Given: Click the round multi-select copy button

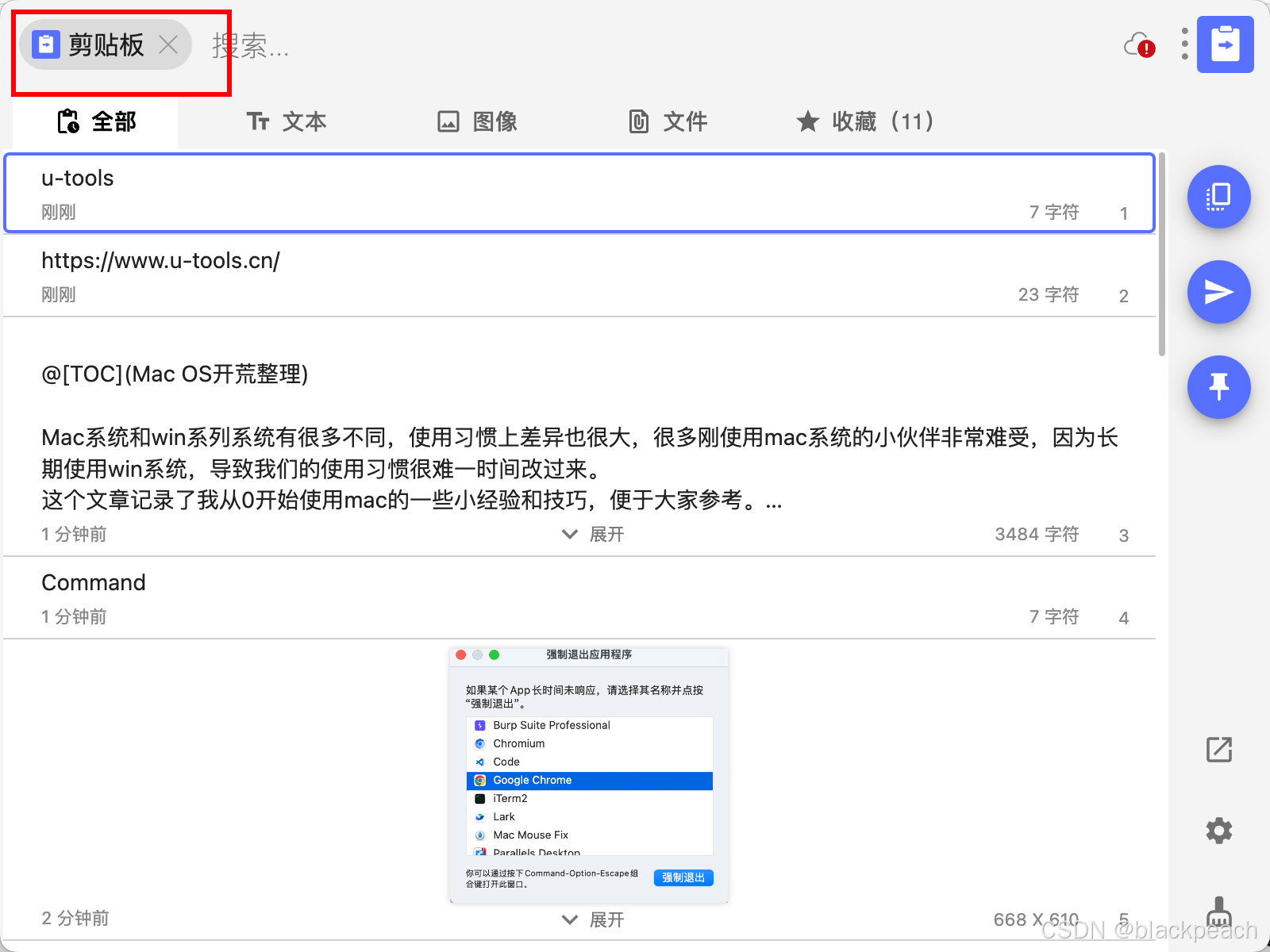Looking at the screenshot, I should pos(1218,197).
